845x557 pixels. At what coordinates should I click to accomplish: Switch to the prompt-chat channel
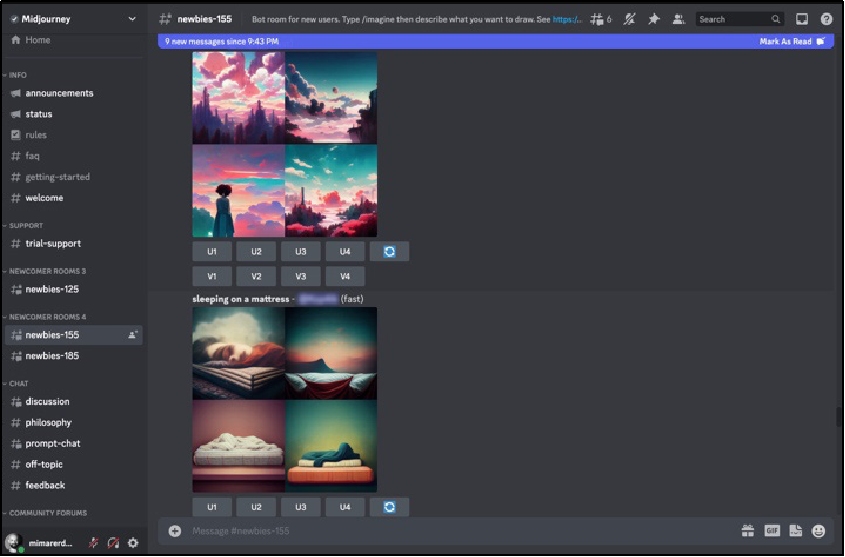click(53, 443)
